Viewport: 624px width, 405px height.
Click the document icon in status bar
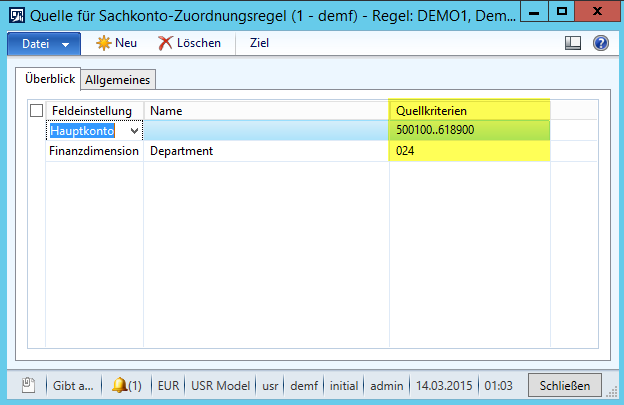pos(28,385)
